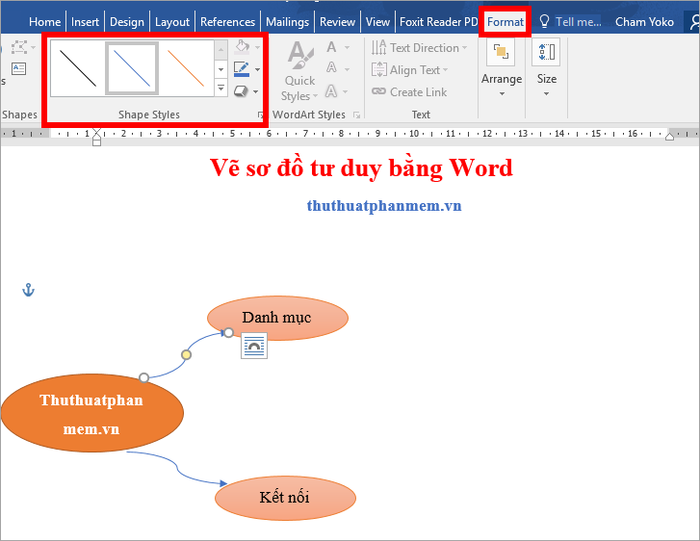Expand the Arrange menu
This screenshot has height=541, width=700.
pyautogui.click(x=501, y=67)
